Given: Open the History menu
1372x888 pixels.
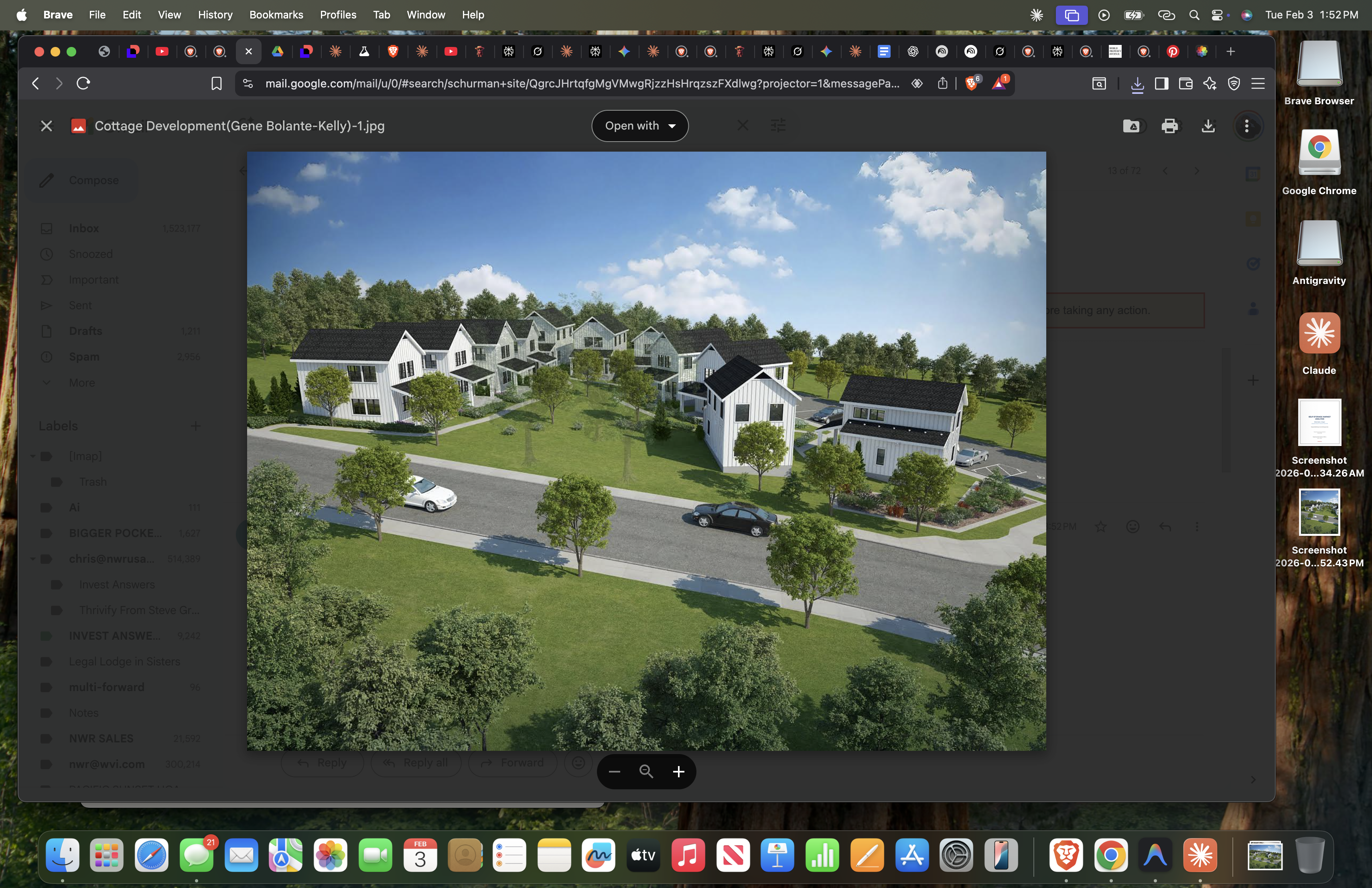Looking at the screenshot, I should [x=215, y=15].
